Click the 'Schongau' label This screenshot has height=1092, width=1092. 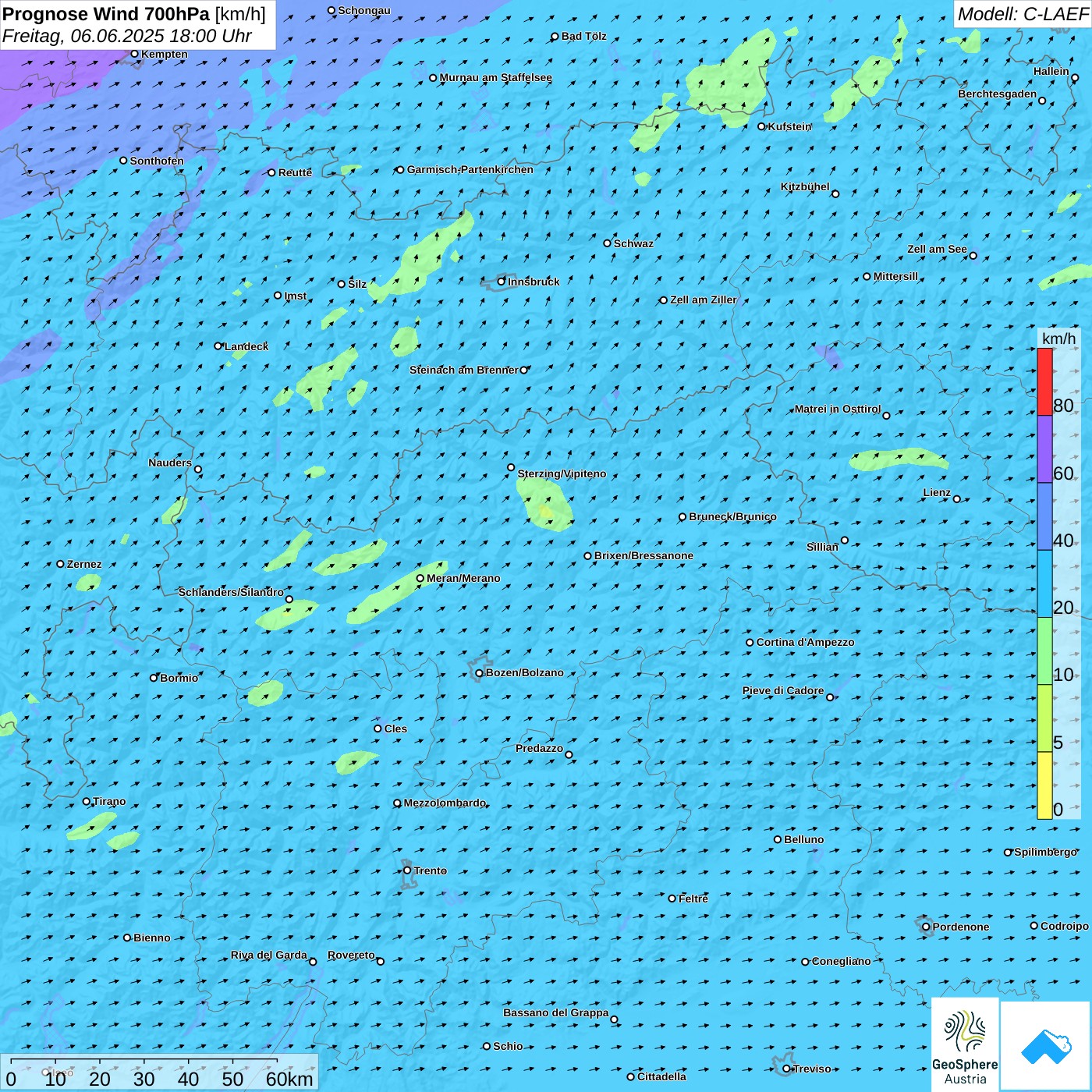click(364, 10)
